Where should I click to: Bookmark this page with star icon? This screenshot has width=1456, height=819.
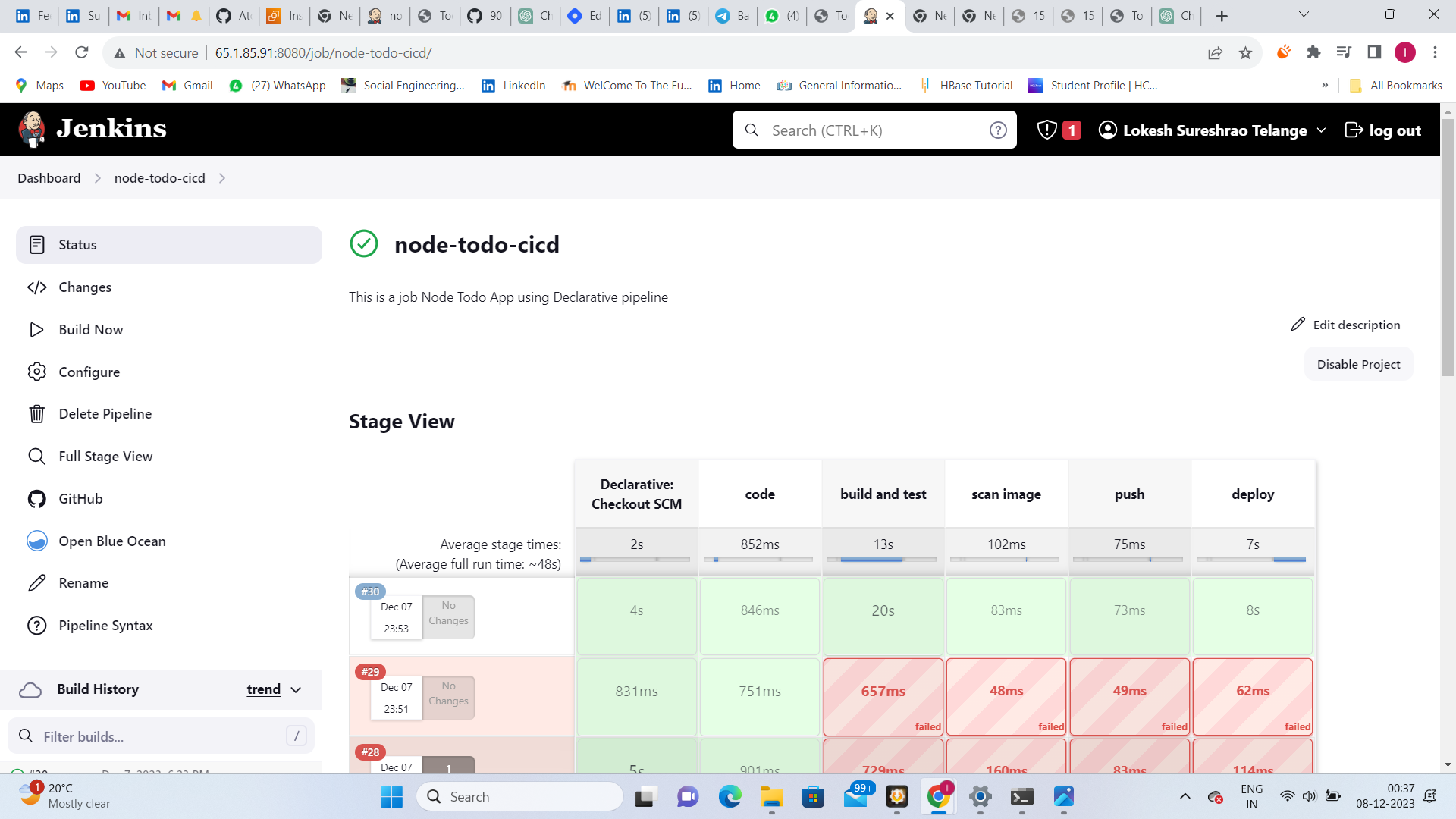point(1245,52)
